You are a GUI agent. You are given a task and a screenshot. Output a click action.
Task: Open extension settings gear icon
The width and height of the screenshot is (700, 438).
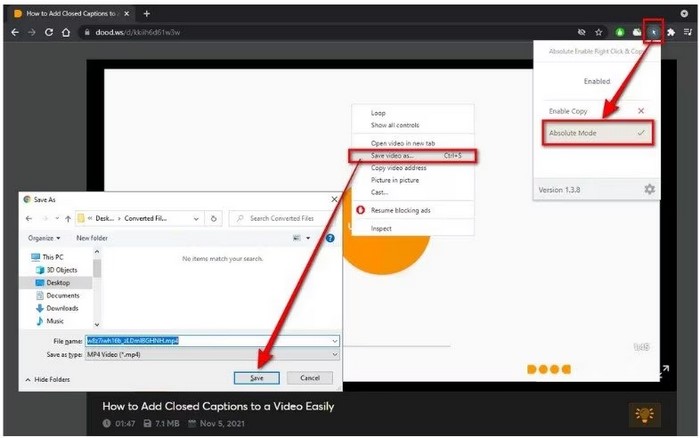pyautogui.click(x=649, y=189)
